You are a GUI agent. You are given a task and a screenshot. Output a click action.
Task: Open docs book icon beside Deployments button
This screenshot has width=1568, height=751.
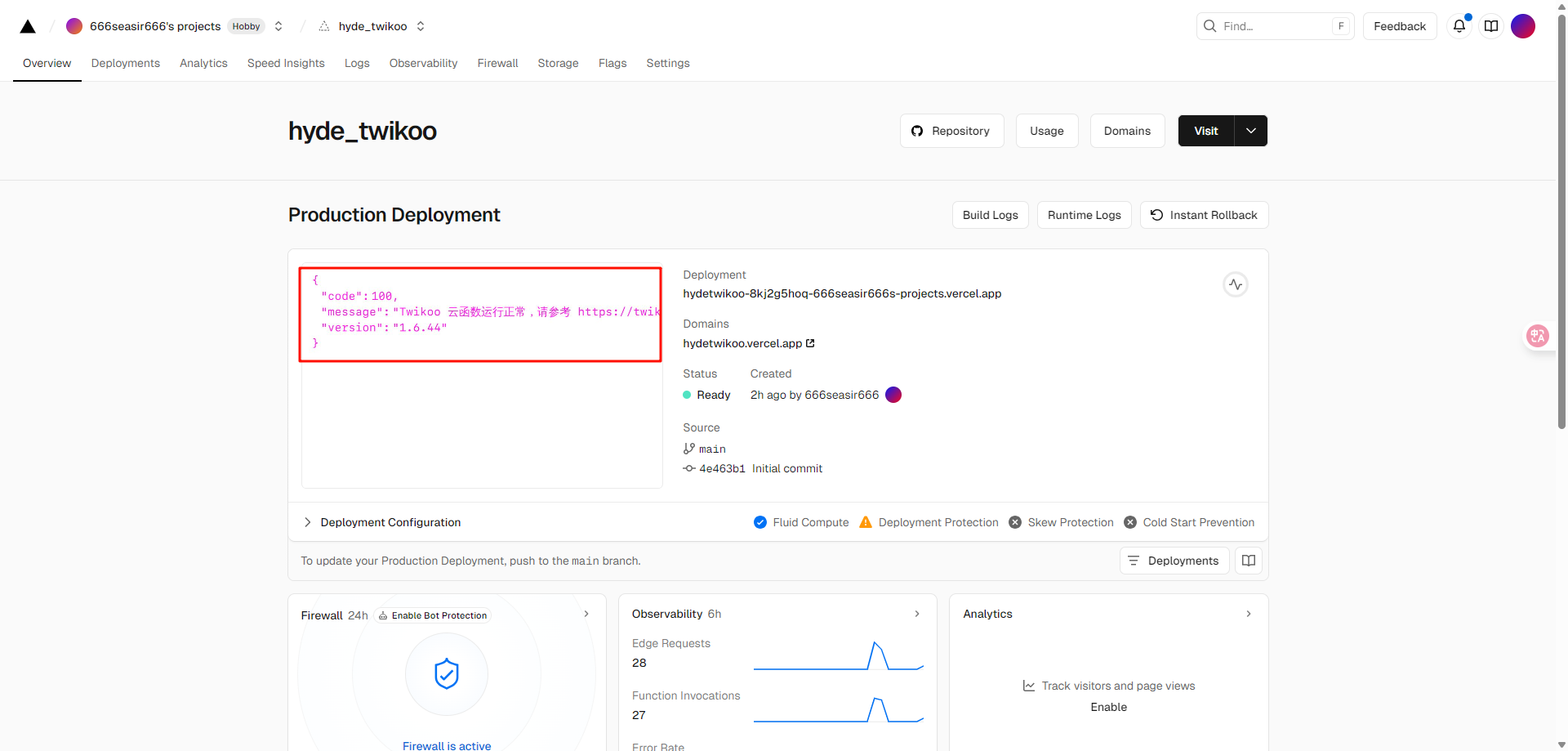(x=1249, y=561)
